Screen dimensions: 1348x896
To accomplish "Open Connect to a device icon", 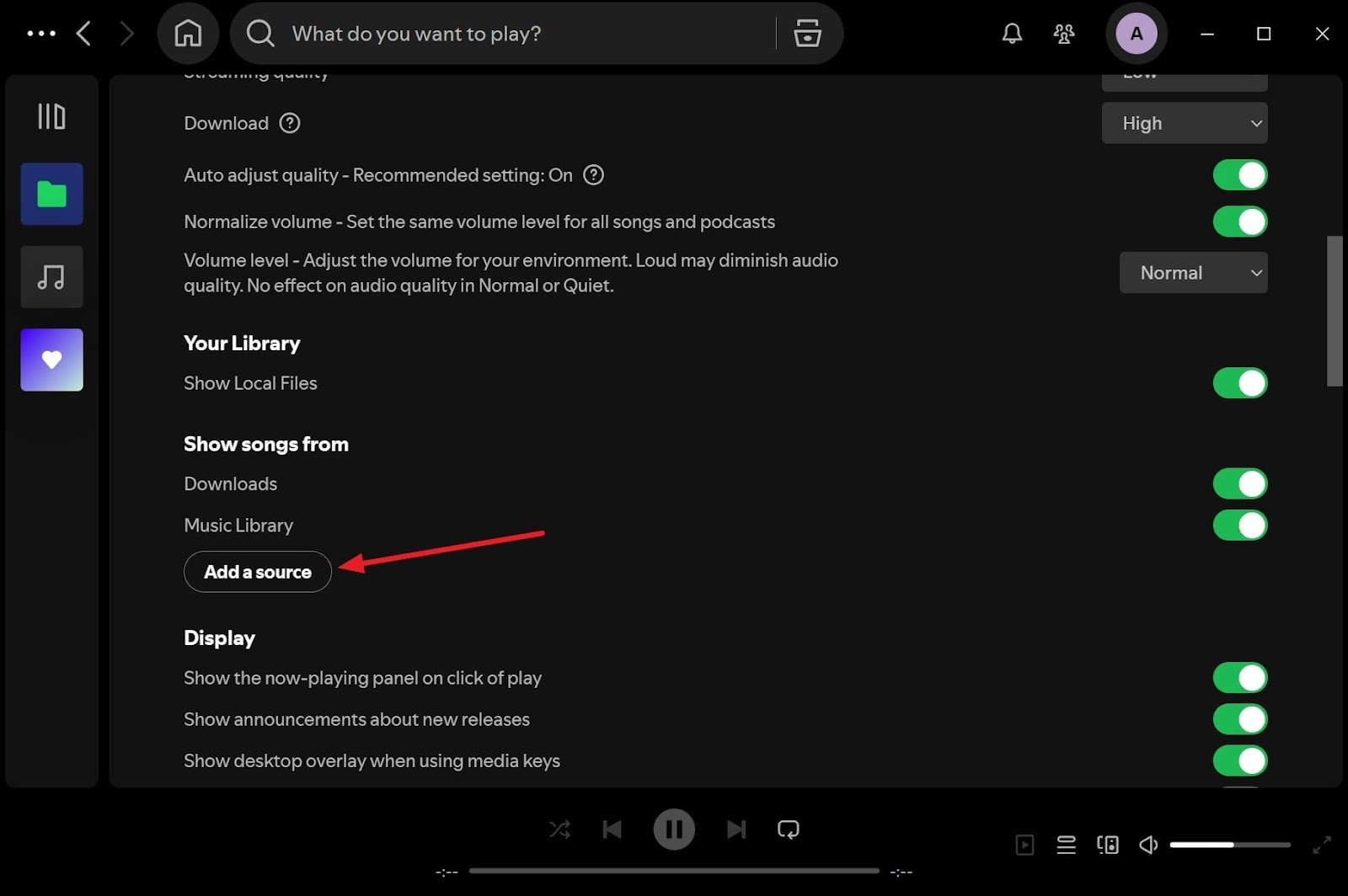I will tap(1108, 845).
